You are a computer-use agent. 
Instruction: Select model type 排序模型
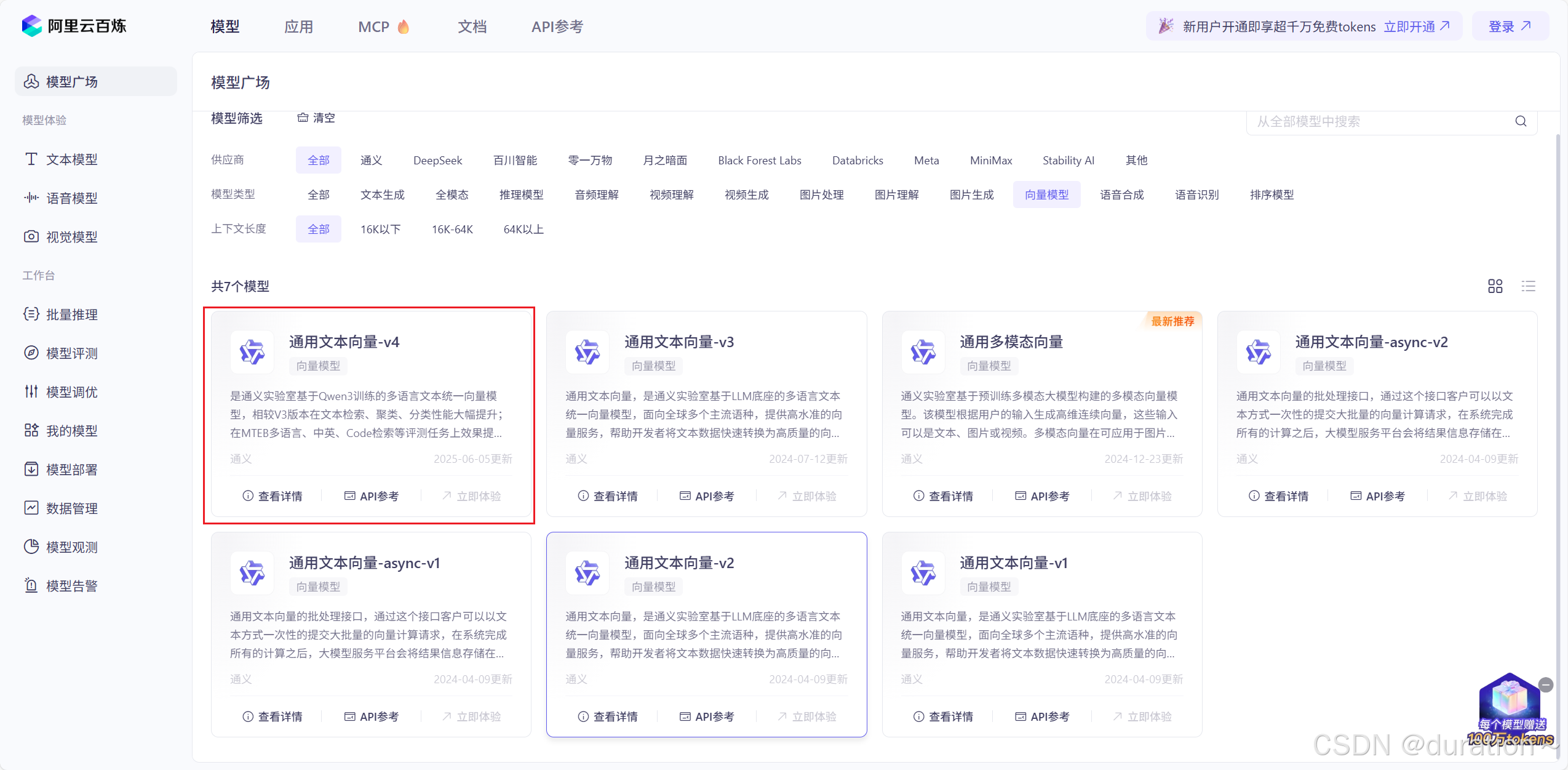(x=1272, y=195)
